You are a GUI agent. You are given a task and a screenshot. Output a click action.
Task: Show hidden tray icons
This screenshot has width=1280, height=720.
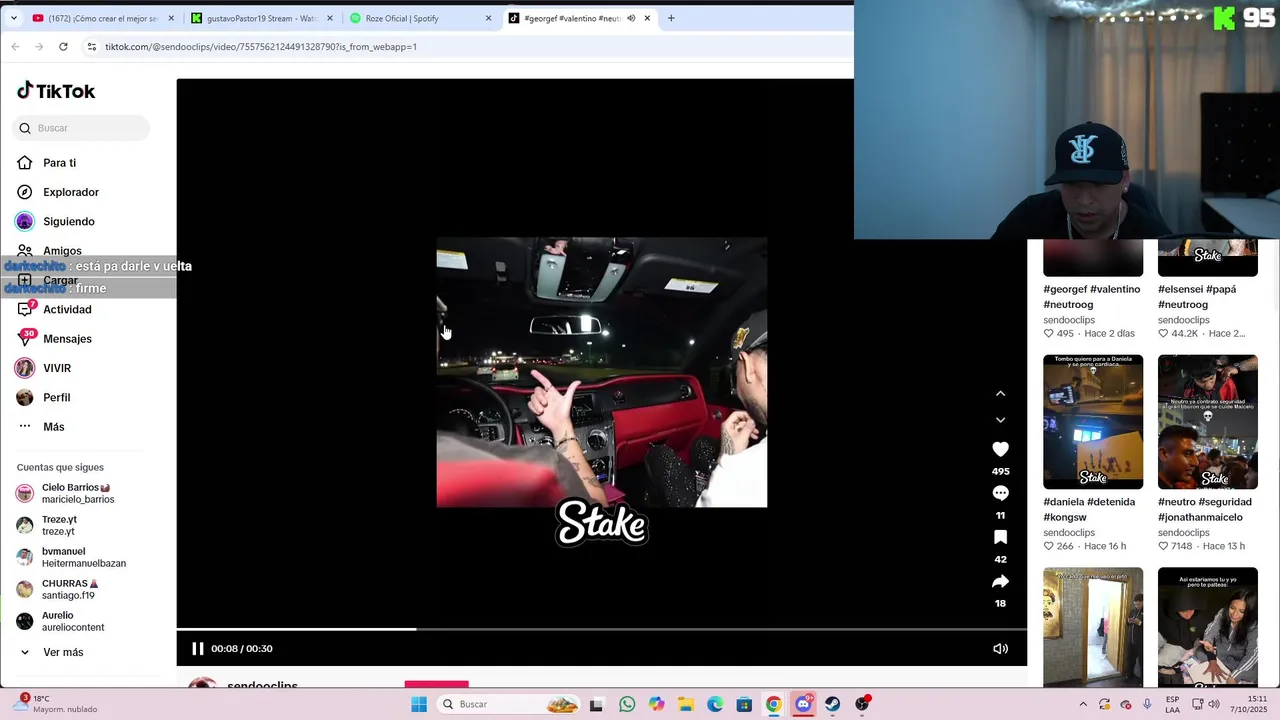[1083, 704]
